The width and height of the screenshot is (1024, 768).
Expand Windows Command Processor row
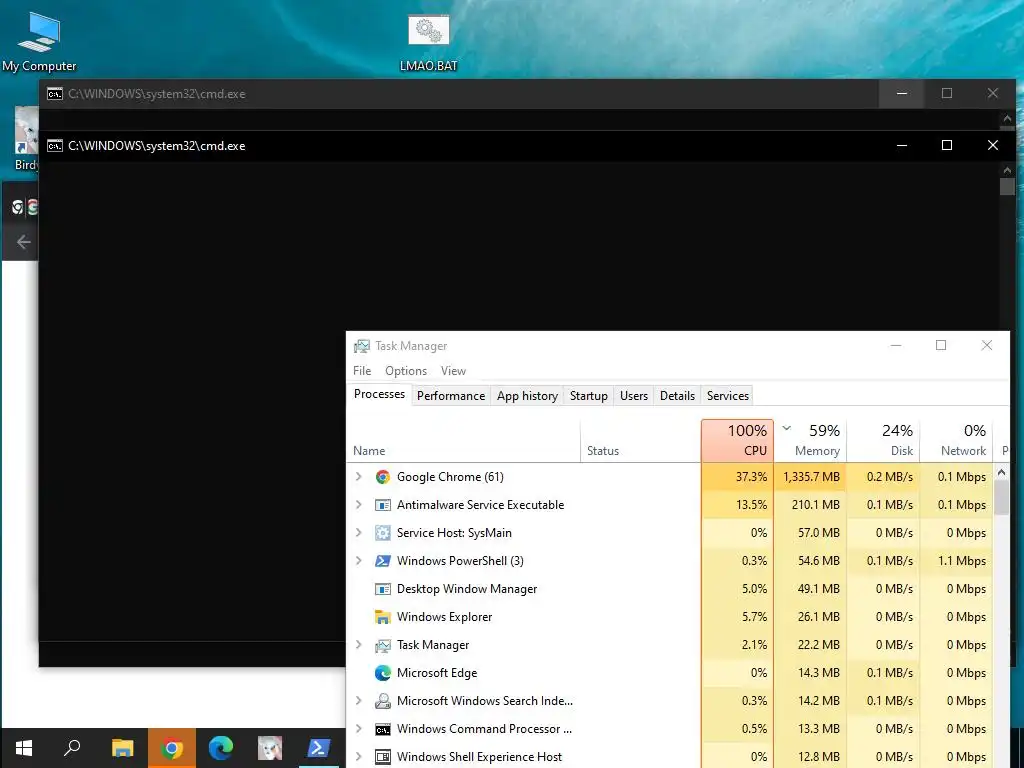pyautogui.click(x=359, y=729)
